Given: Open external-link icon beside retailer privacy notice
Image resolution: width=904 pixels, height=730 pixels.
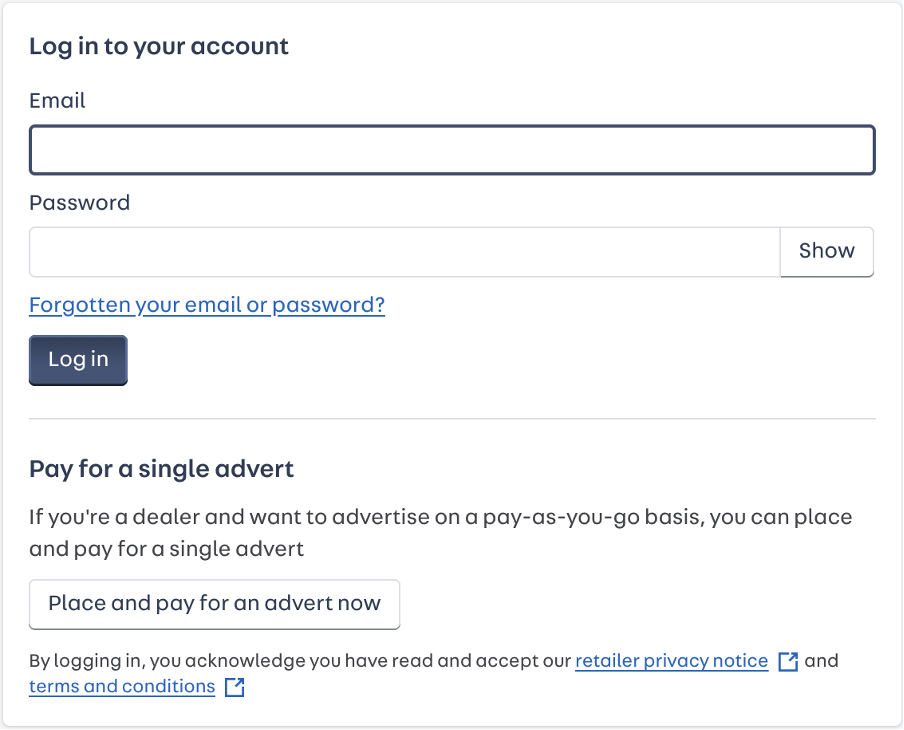Looking at the screenshot, I should [x=788, y=661].
